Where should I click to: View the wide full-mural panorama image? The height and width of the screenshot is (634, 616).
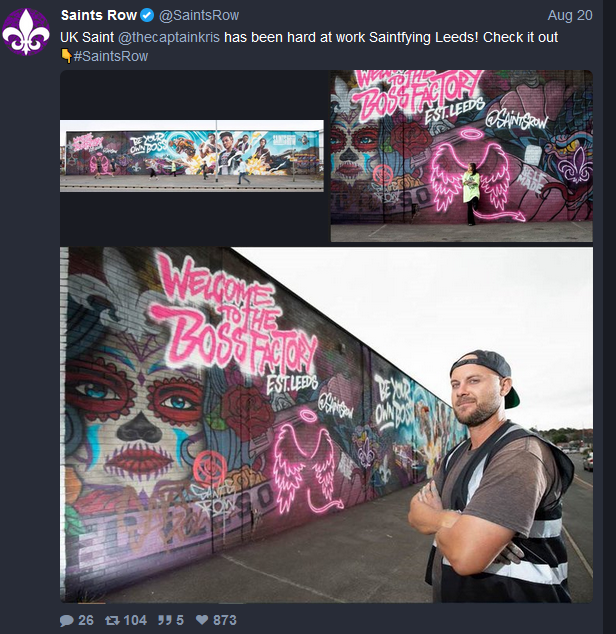pos(192,156)
